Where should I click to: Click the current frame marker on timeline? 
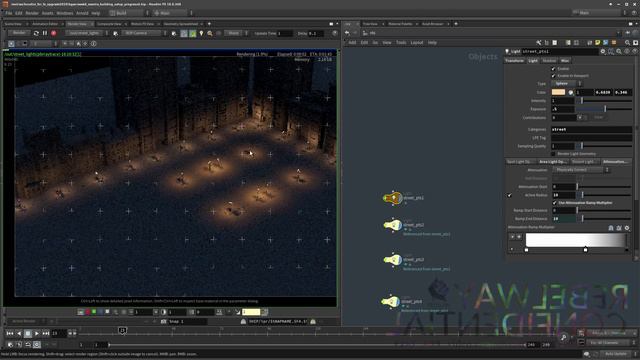point(122,330)
